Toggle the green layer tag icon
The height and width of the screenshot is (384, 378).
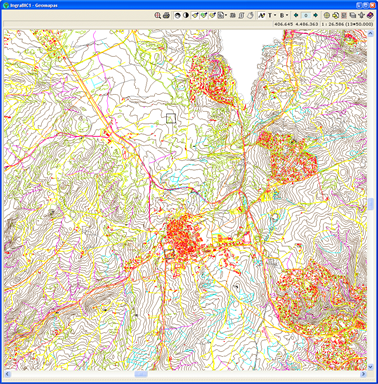coord(204,15)
